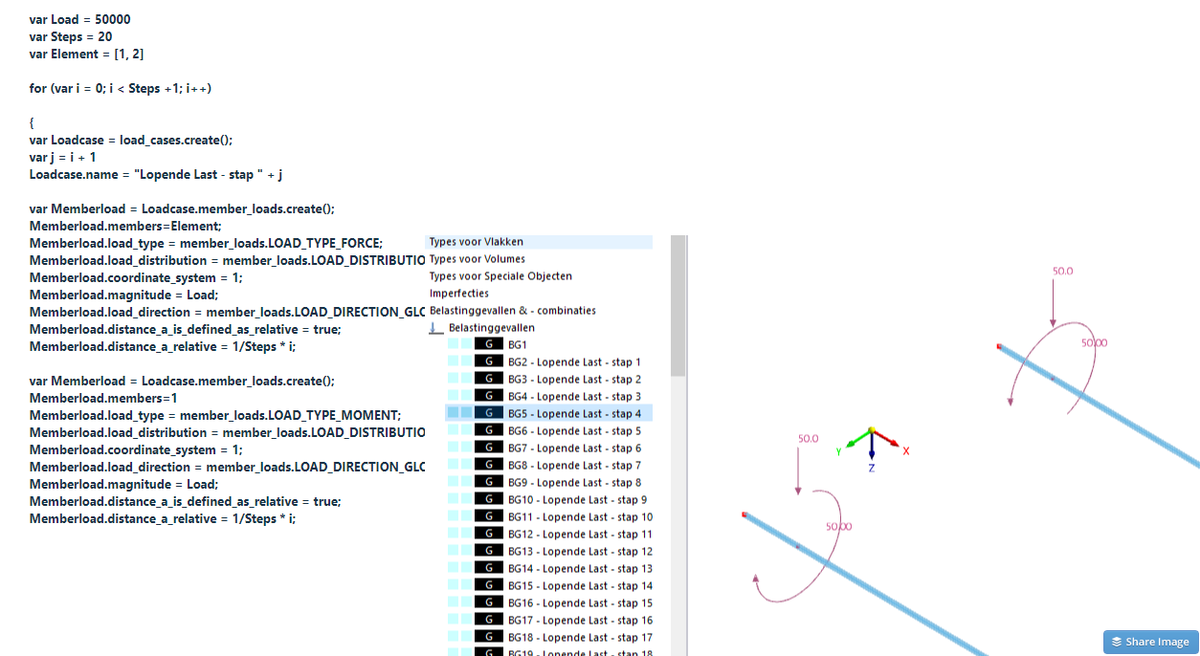Click the G badge of BG17 stap 16
The image size is (1200, 656).
tap(488, 620)
